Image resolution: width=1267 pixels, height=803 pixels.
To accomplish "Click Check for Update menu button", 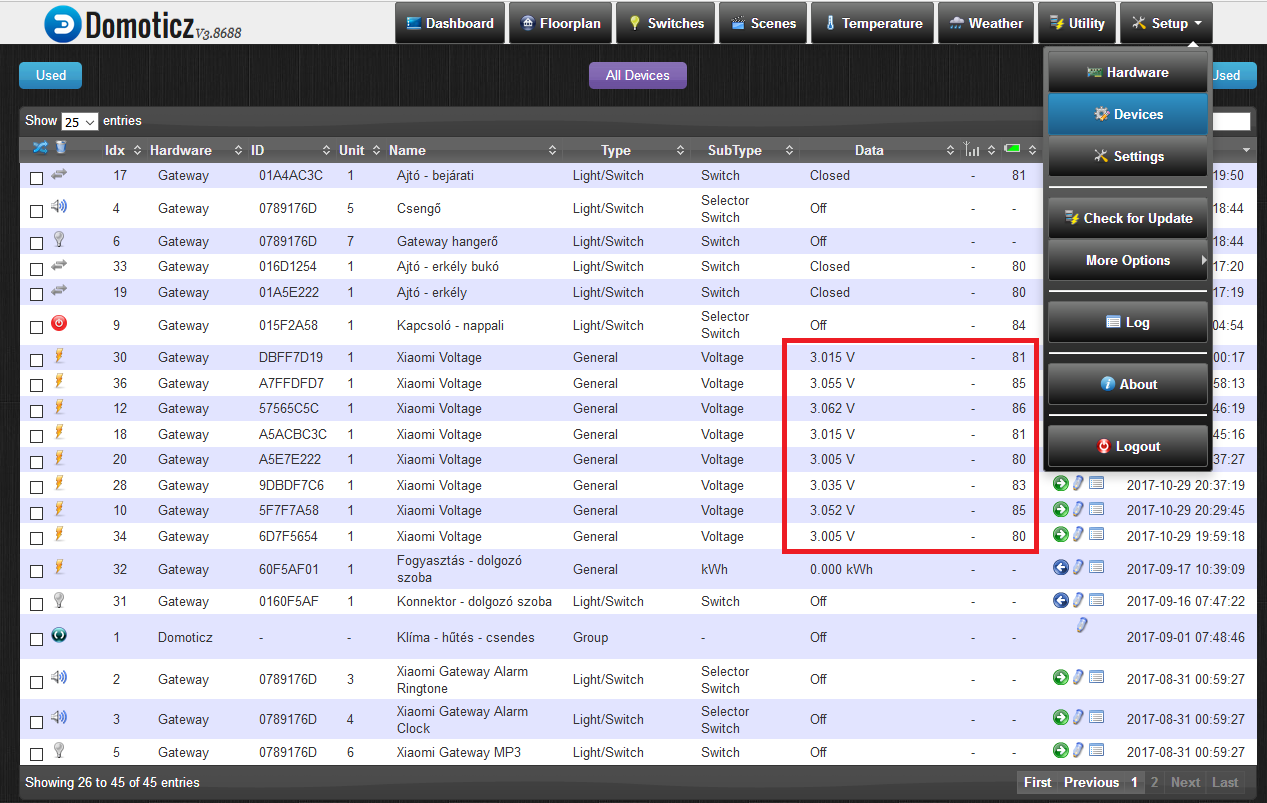I will pyautogui.click(x=1128, y=218).
